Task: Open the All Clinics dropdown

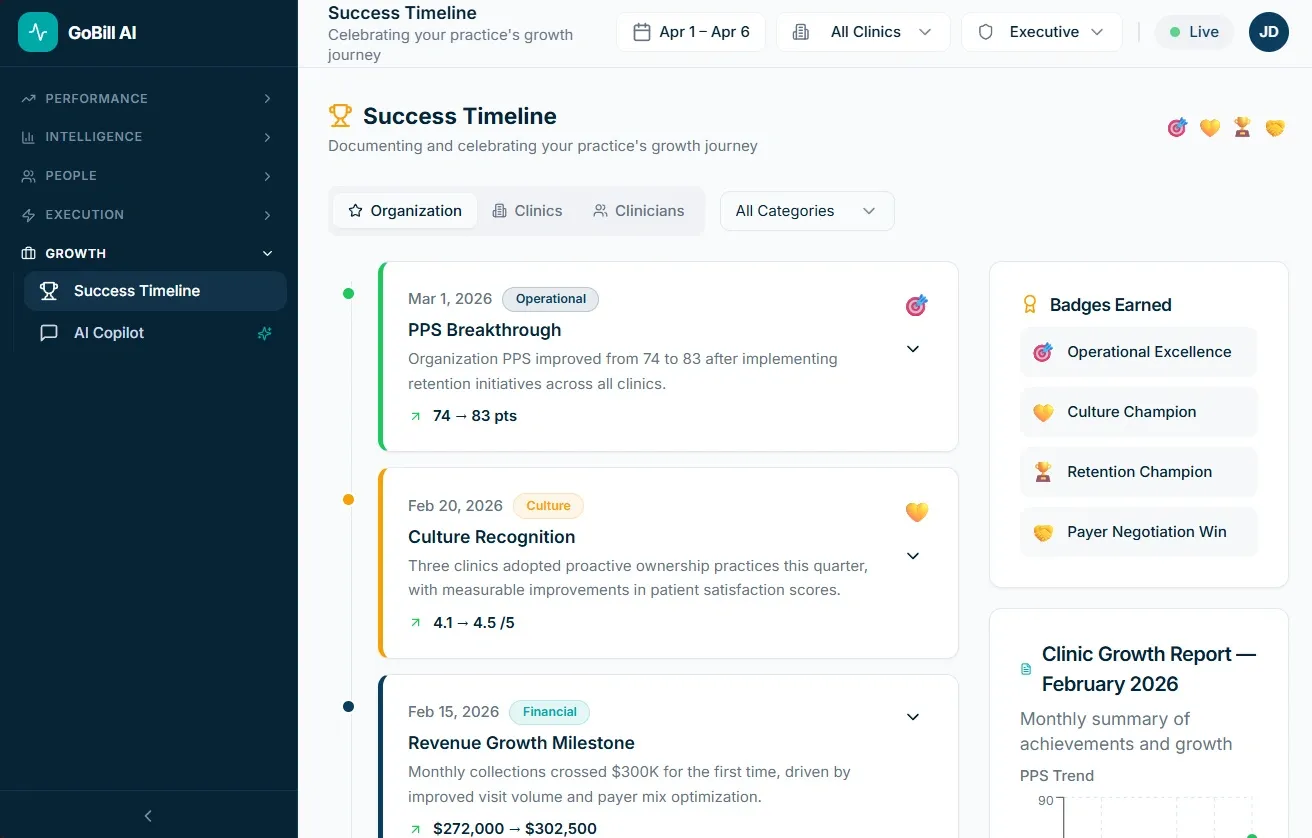Action: [x=863, y=32]
